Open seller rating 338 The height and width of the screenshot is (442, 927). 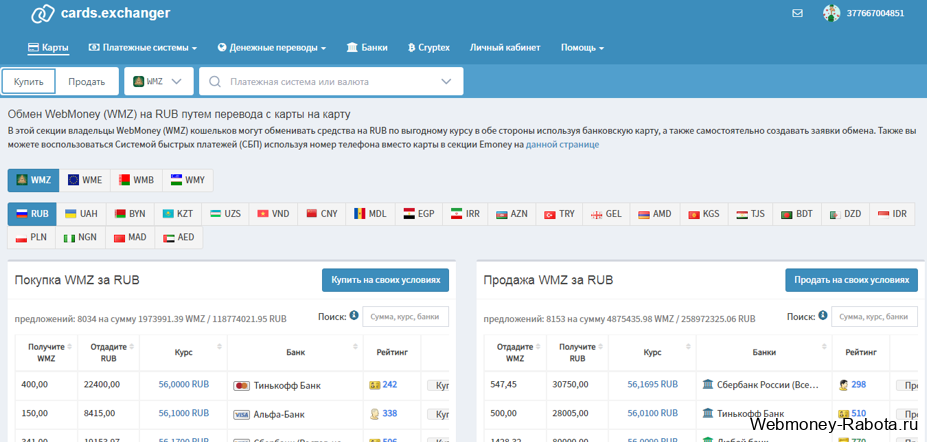390,413
